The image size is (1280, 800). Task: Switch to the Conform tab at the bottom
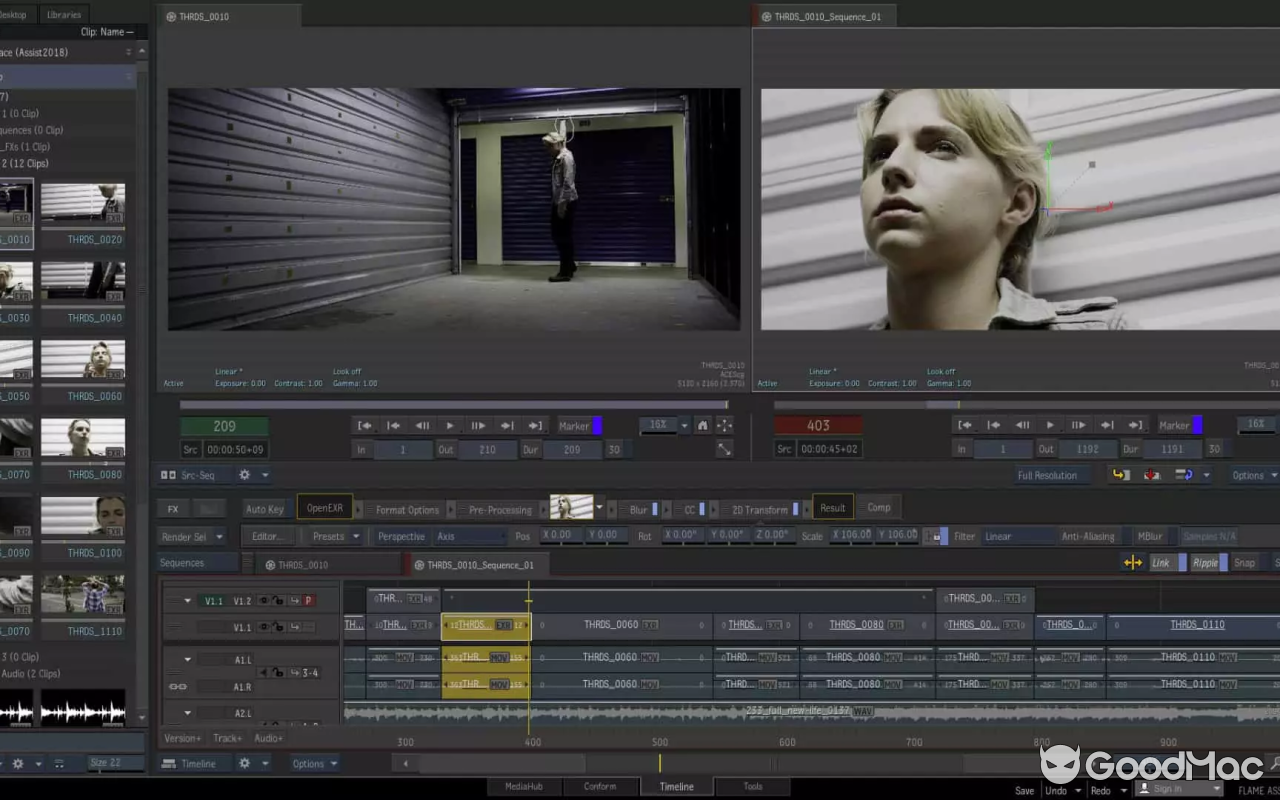tap(601, 786)
